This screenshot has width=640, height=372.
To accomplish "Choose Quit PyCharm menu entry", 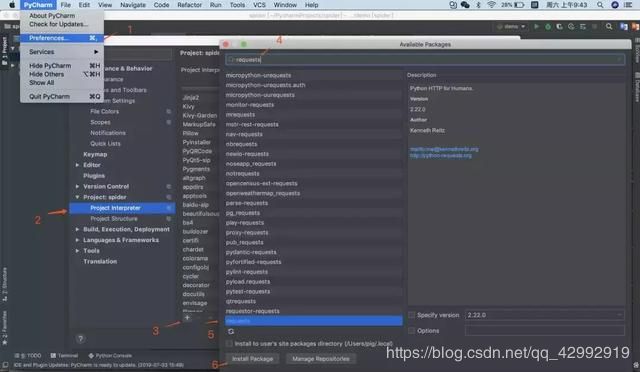I will pos(62,96).
